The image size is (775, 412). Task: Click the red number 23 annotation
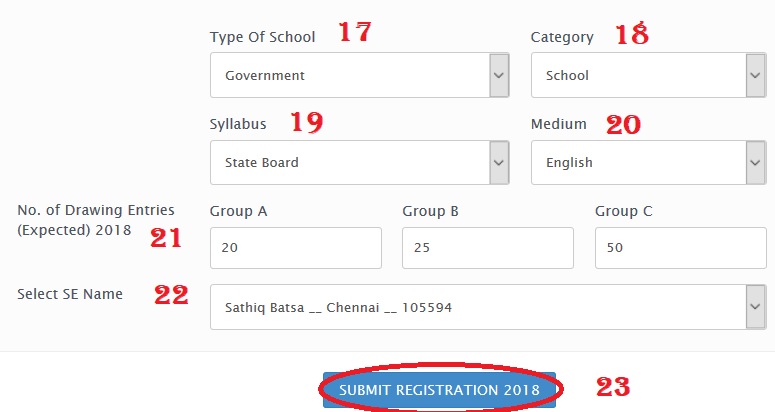613,387
